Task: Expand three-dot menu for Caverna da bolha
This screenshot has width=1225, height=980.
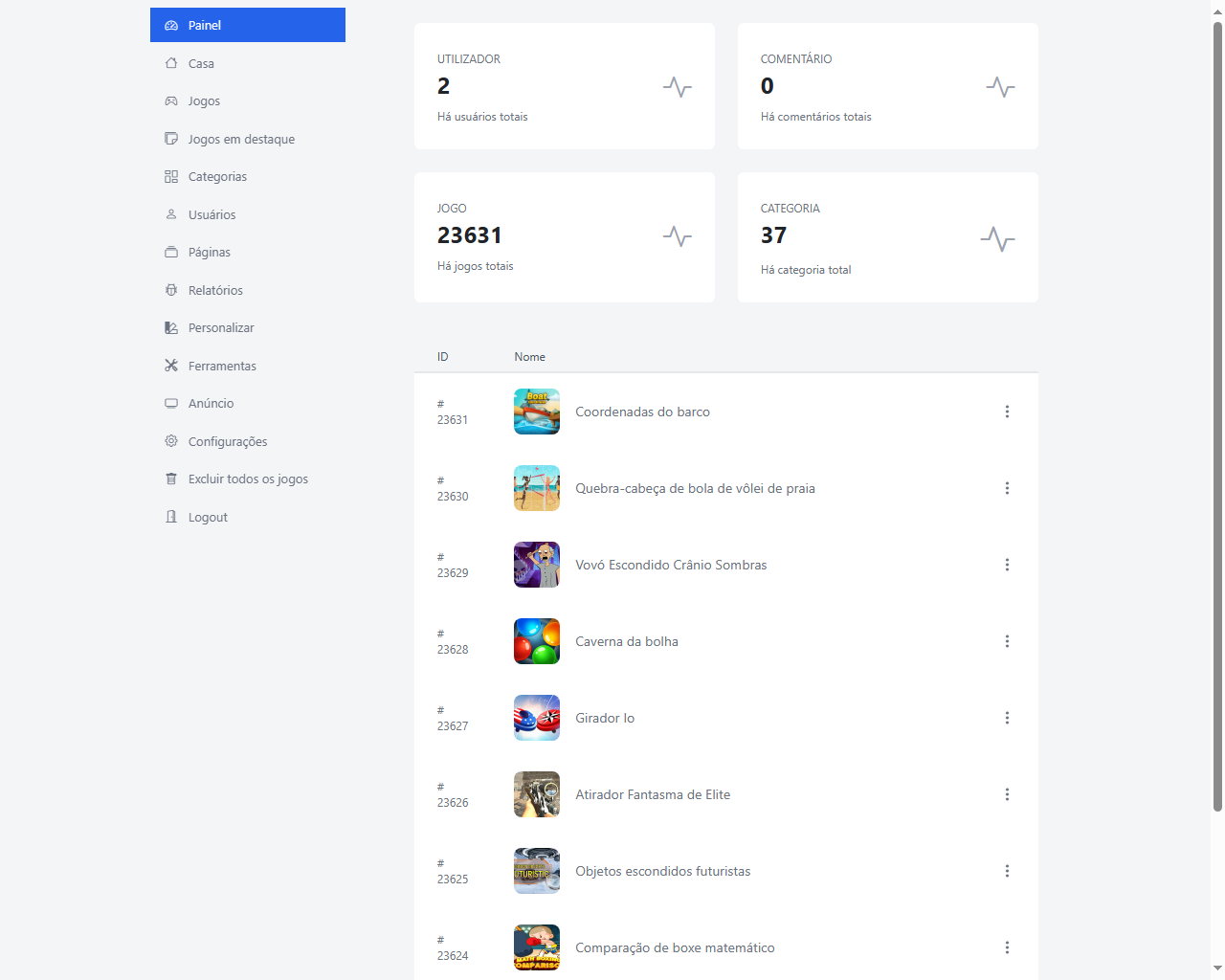Action: coord(1007,641)
